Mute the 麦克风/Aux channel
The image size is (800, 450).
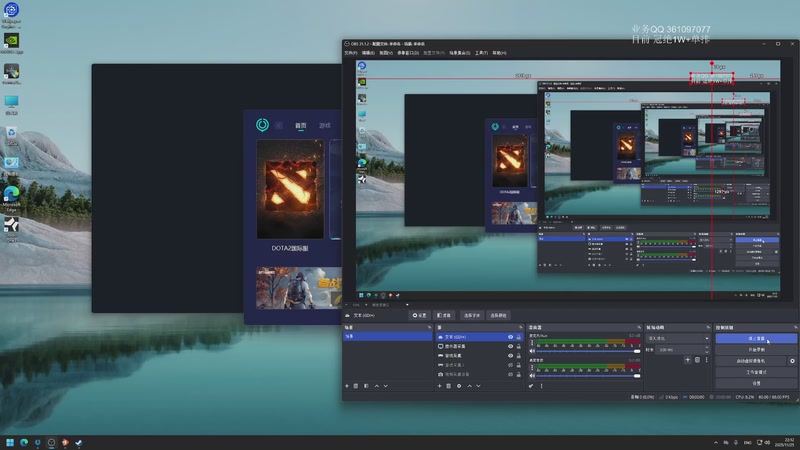click(532, 351)
